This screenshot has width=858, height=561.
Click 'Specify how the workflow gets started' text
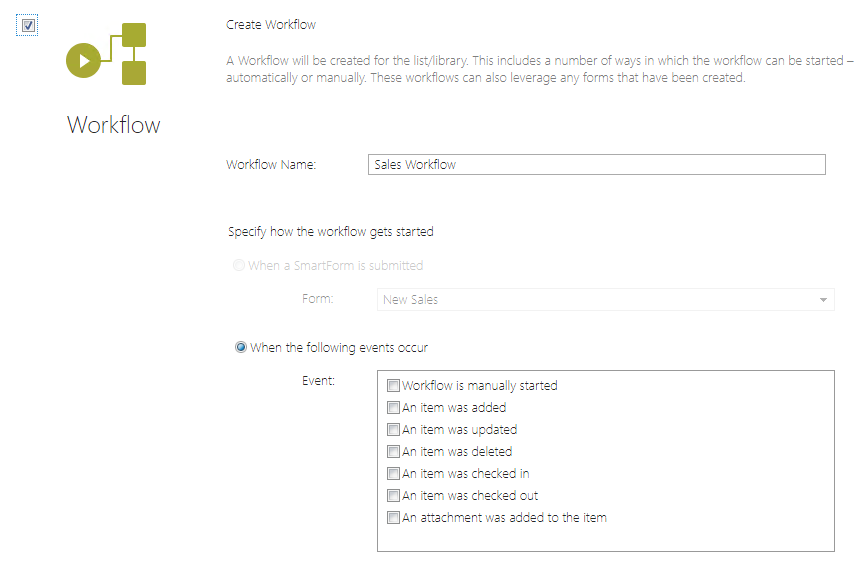coord(331,232)
